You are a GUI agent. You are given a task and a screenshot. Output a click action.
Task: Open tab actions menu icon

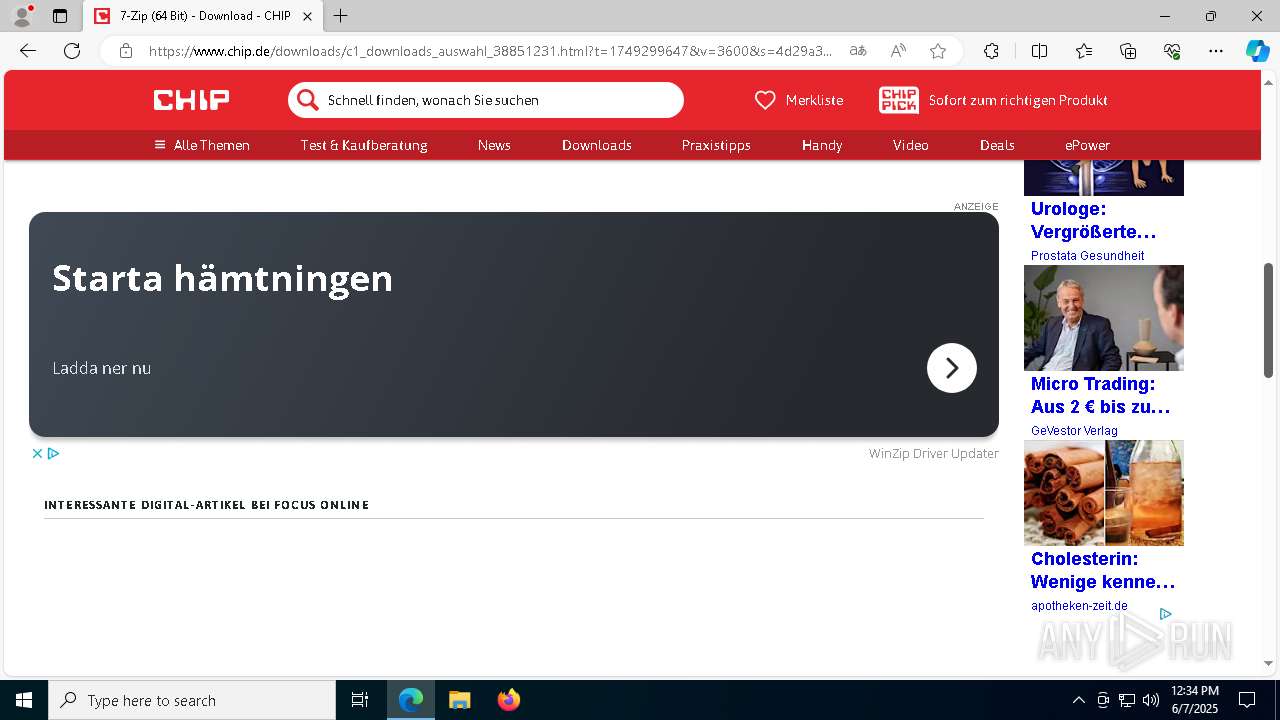point(60,16)
